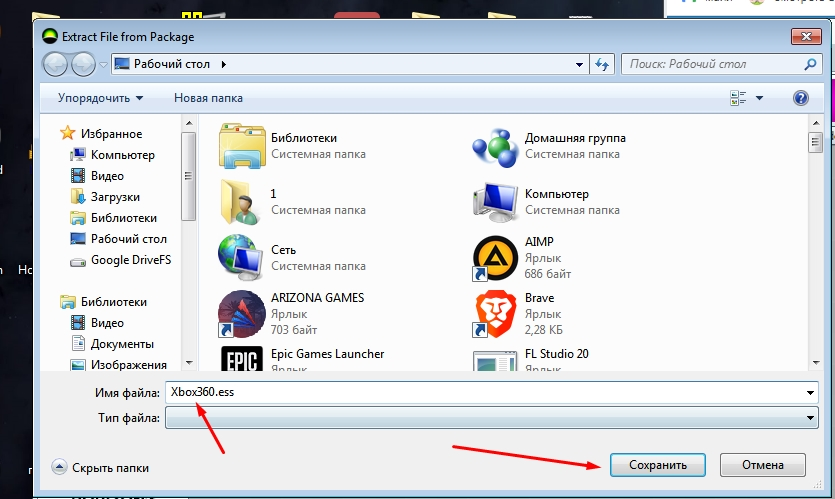Click the 2,28 КБ size text under Brave
This screenshot has height=499, width=835.
coord(543,330)
